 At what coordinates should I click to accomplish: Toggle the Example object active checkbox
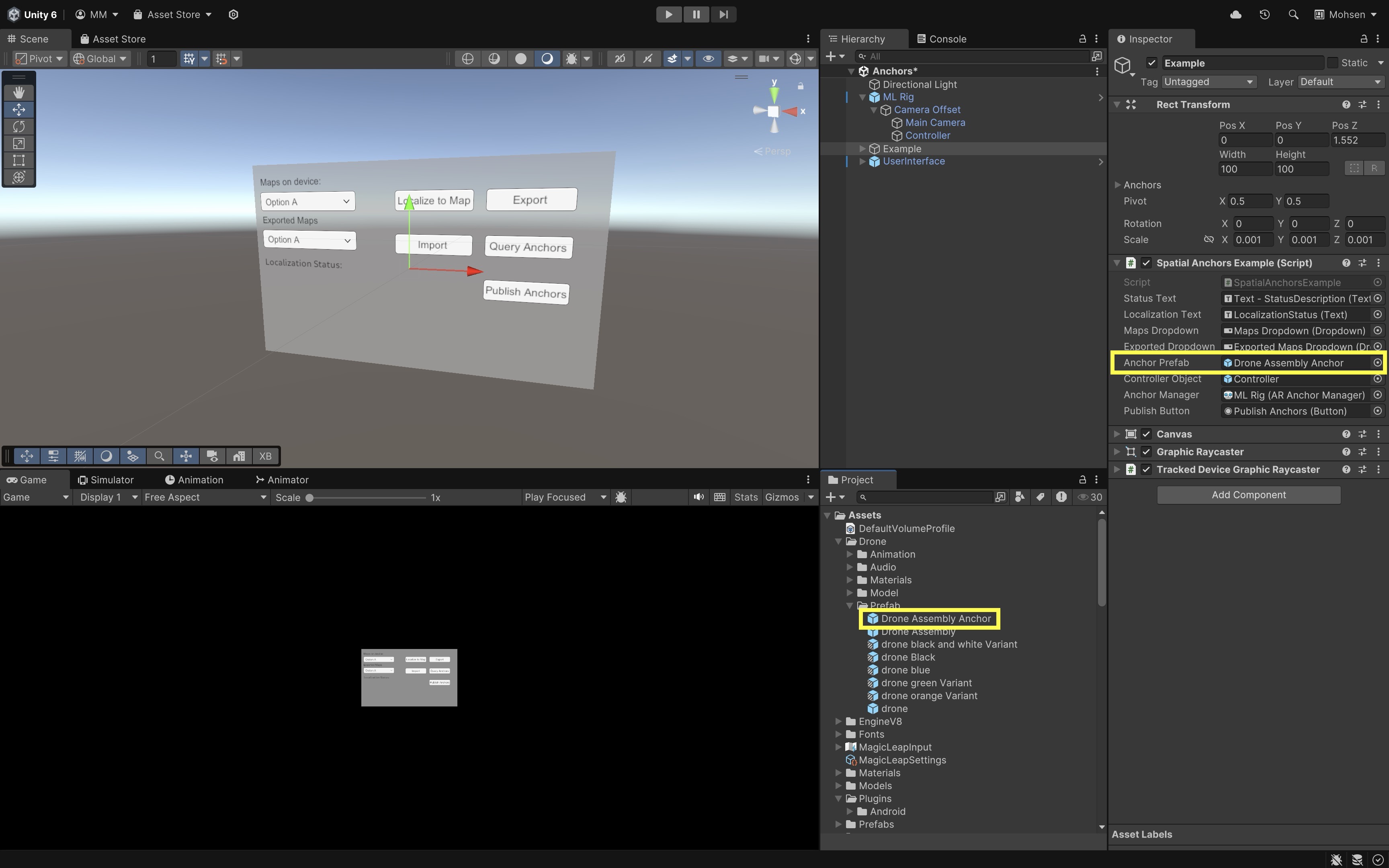(1151, 63)
